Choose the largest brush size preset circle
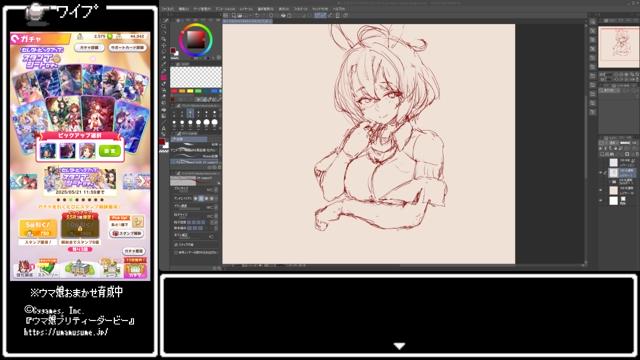This screenshot has height=360, width=640. [215, 122]
